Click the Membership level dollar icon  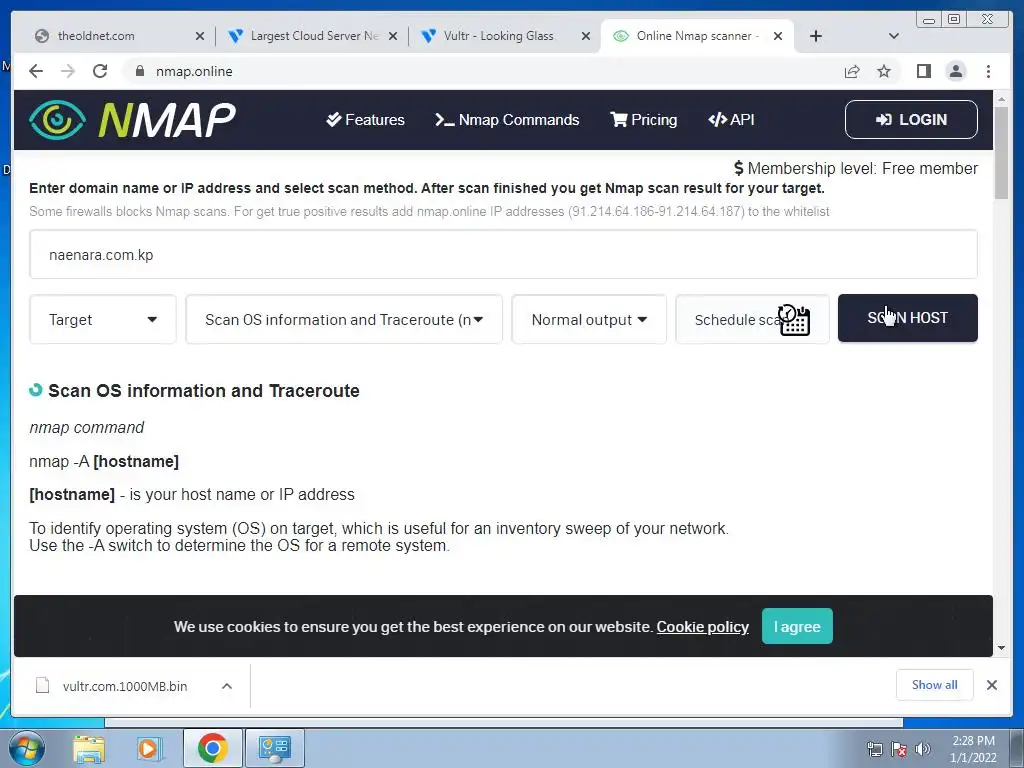[739, 168]
